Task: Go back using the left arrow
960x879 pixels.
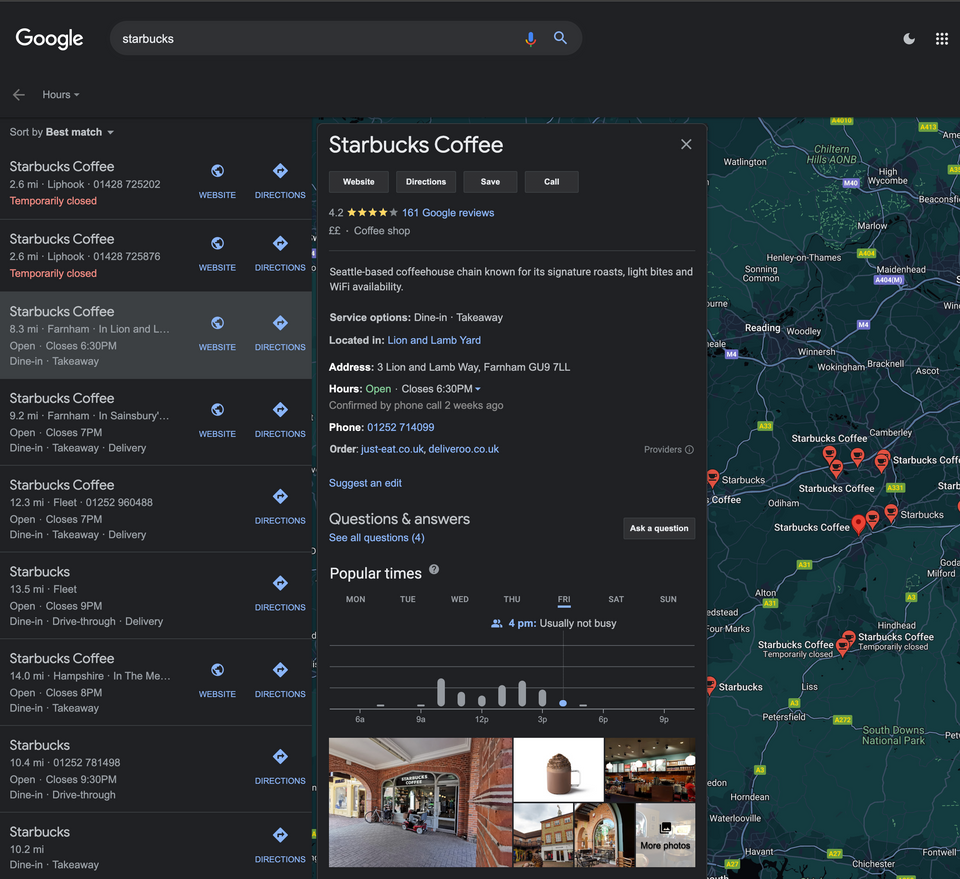Action: (x=19, y=95)
